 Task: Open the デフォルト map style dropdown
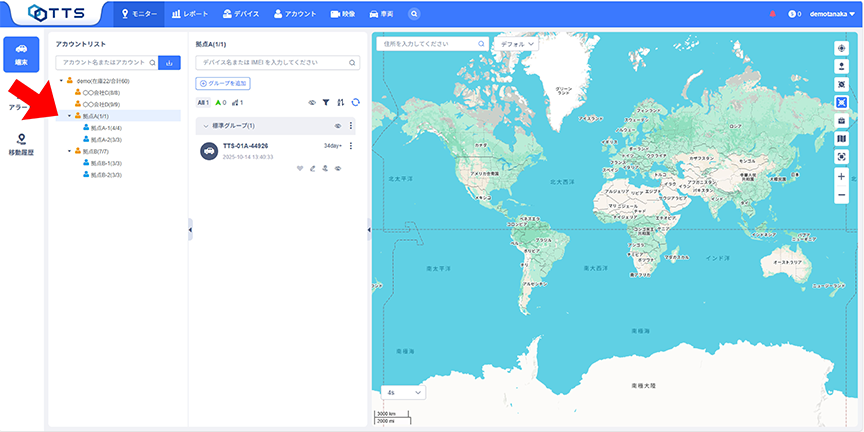tap(516, 44)
